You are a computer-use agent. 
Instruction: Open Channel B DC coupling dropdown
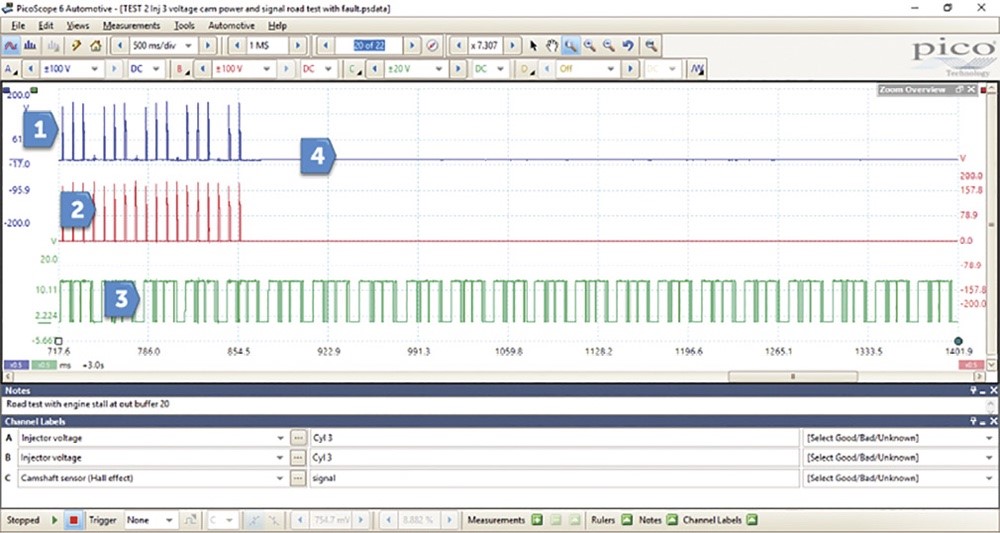330,69
